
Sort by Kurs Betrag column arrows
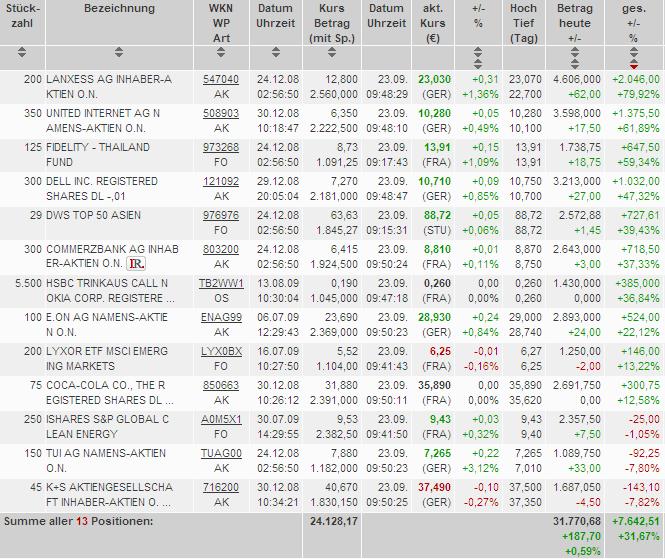click(332, 53)
